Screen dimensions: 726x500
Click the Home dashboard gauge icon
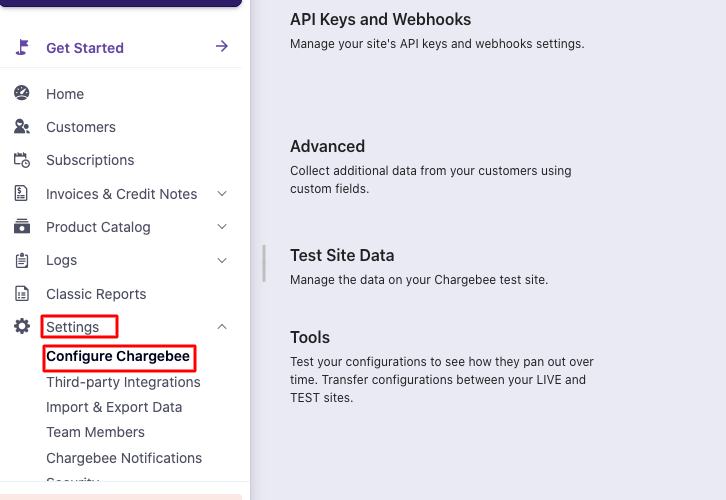22,93
